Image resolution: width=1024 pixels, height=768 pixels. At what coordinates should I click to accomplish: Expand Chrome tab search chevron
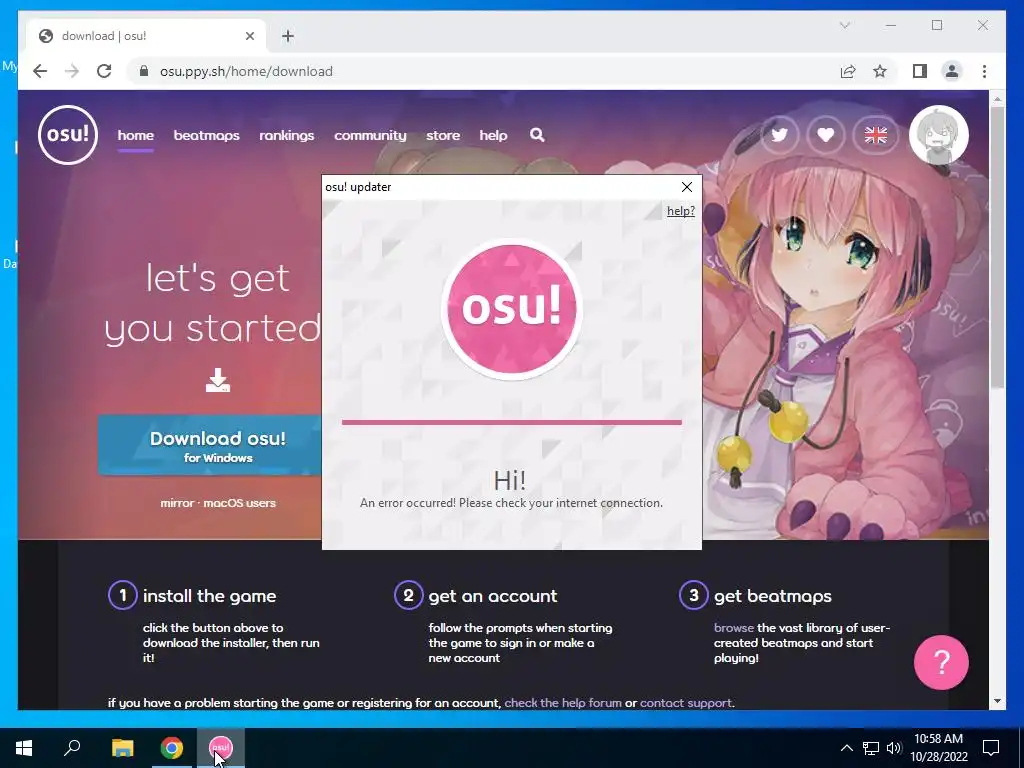(x=844, y=25)
